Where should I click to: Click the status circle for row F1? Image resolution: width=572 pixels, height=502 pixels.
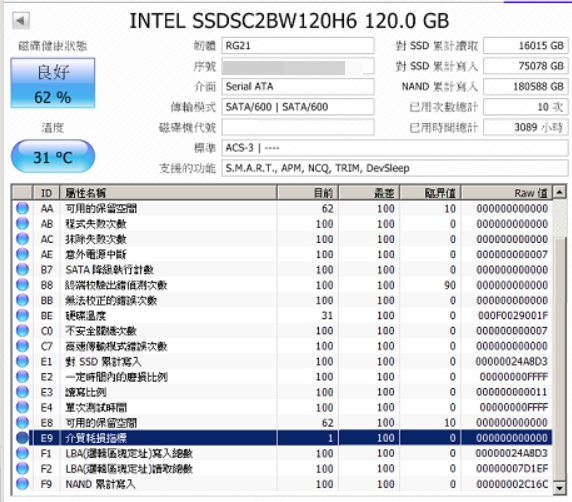(x=22, y=453)
